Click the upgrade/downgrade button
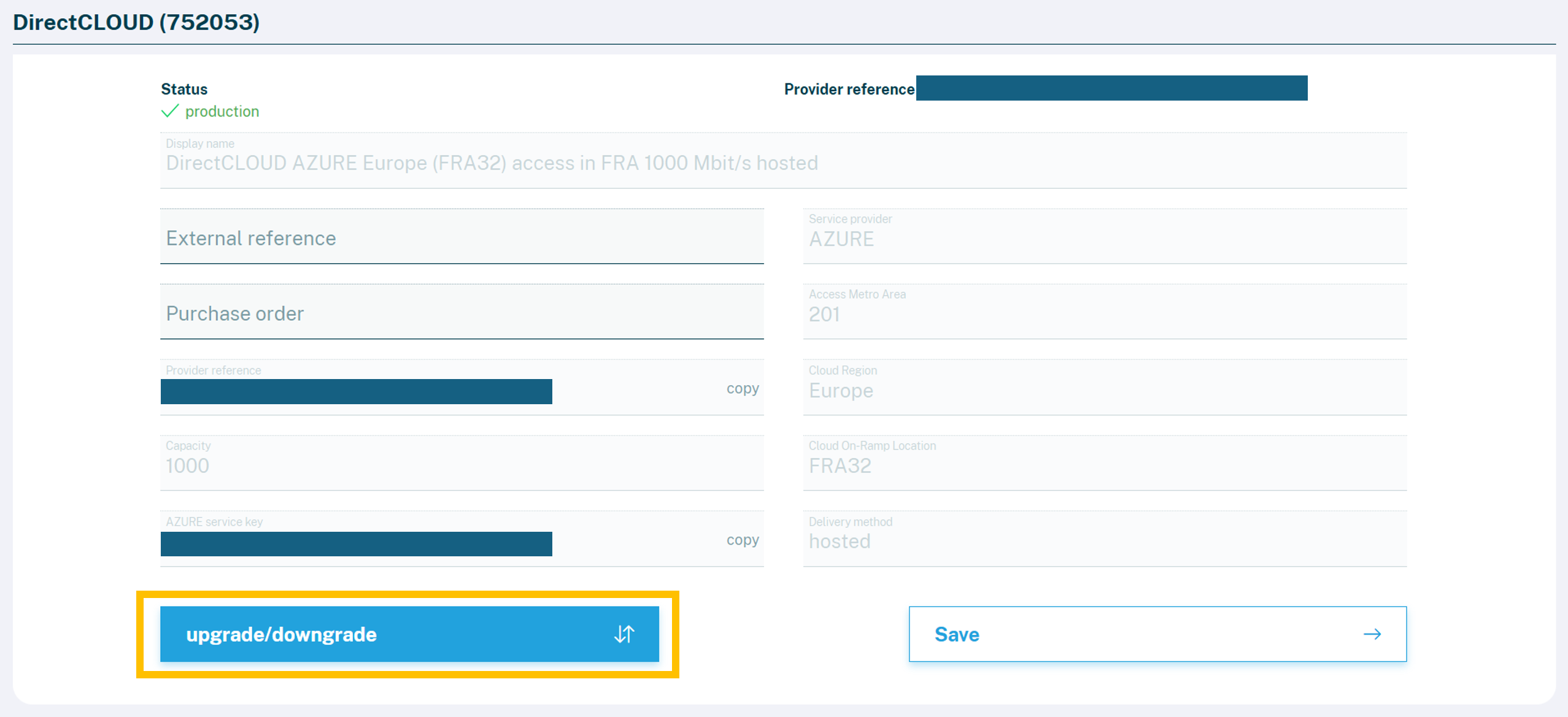The height and width of the screenshot is (717, 1568). click(409, 634)
